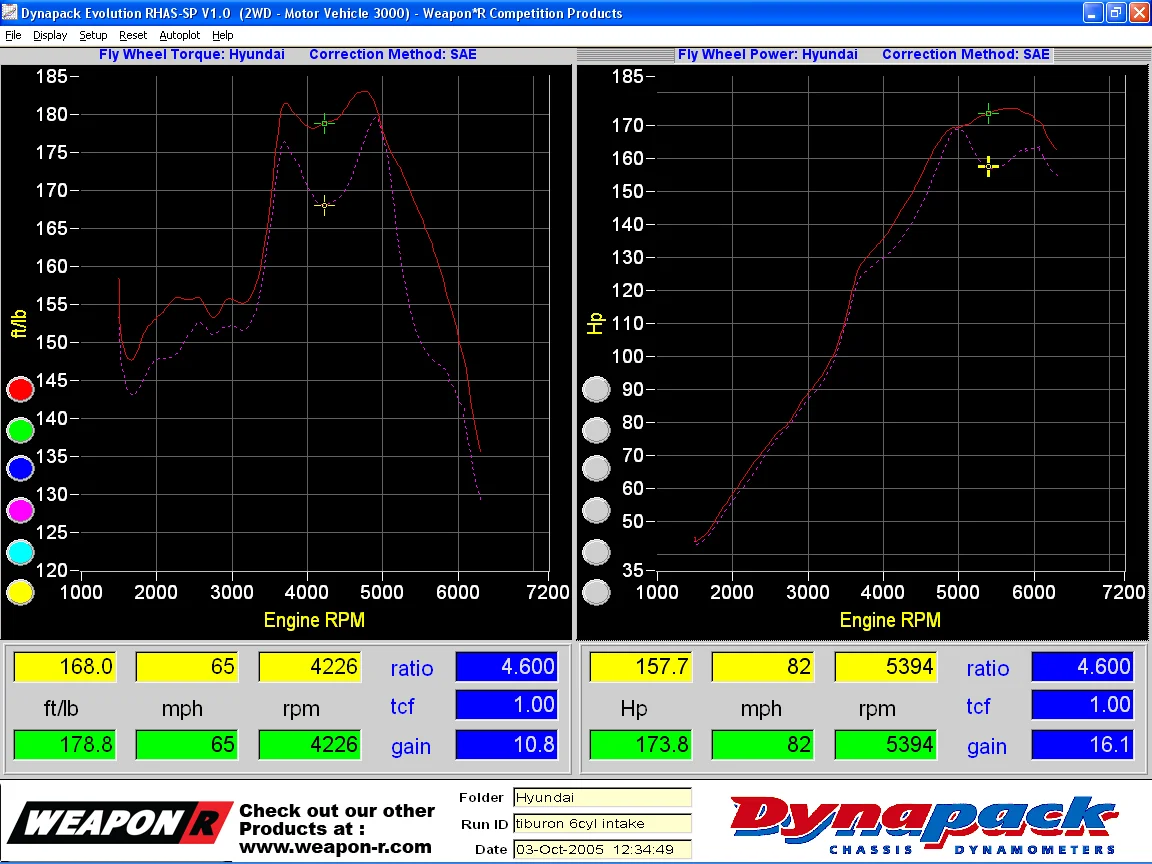This screenshot has width=1152, height=864.
Task: Restore down the Dynapack window
Action: [x=1115, y=12]
